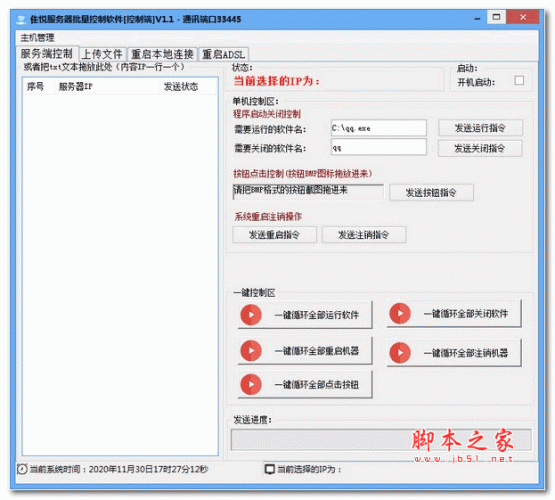
Task: Click the 发送按钮指令 button
Action: [431, 192]
